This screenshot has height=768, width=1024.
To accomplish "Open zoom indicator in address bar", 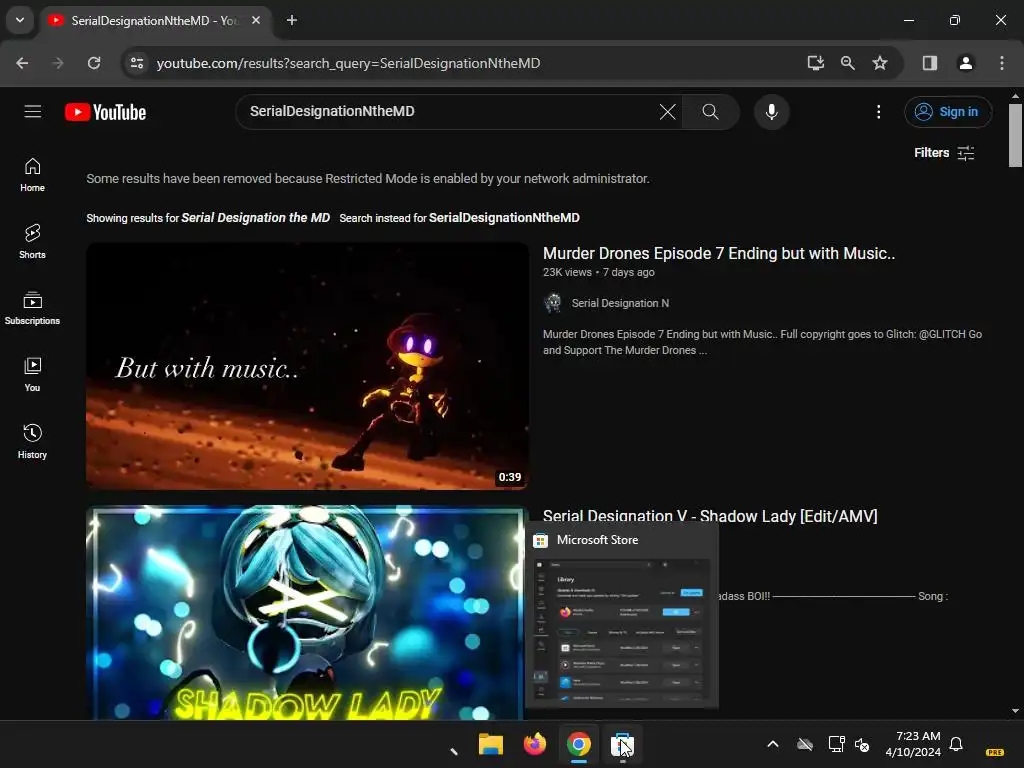I will coord(848,63).
